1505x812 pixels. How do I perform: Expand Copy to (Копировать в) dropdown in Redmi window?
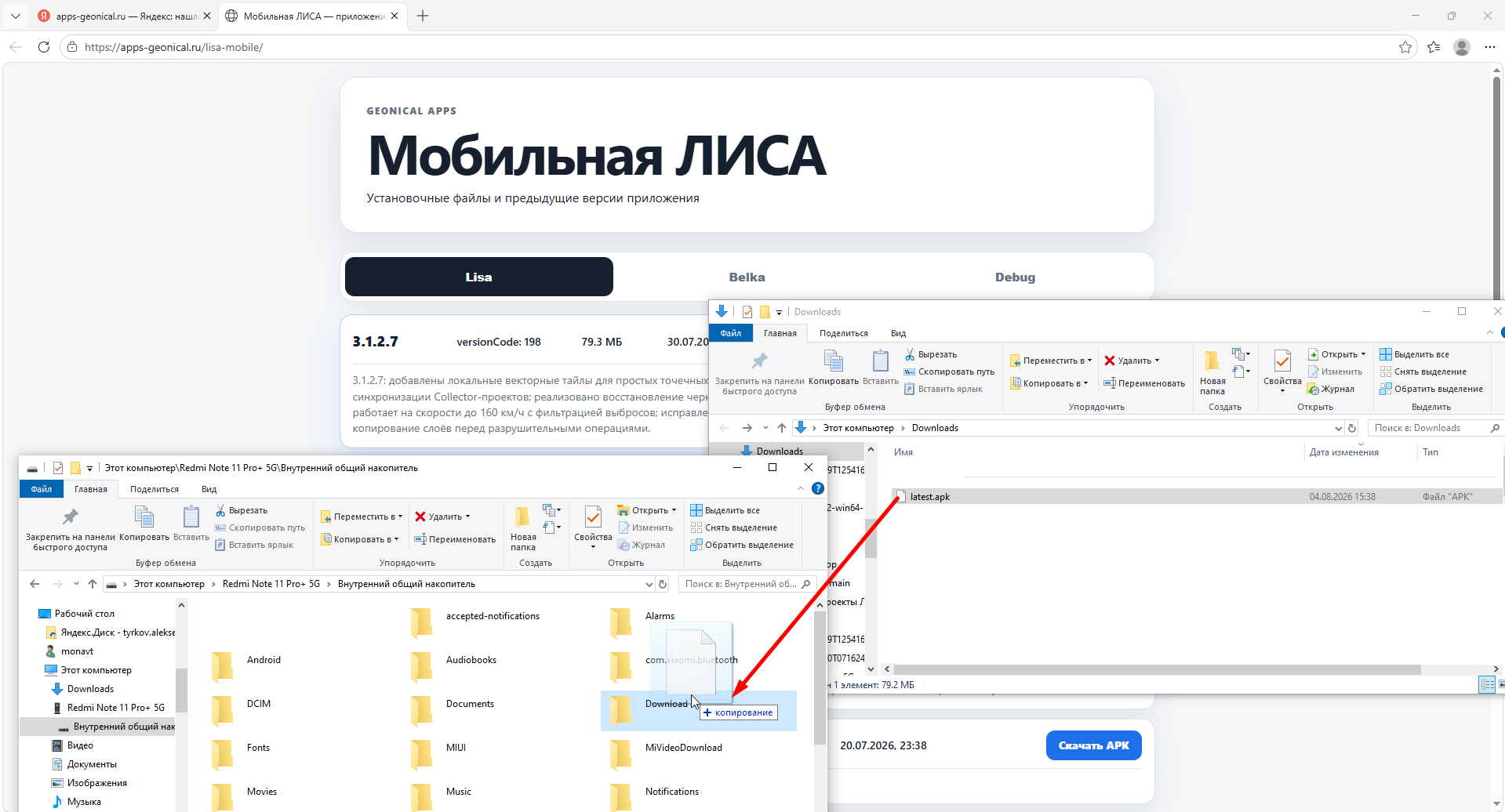click(x=396, y=539)
